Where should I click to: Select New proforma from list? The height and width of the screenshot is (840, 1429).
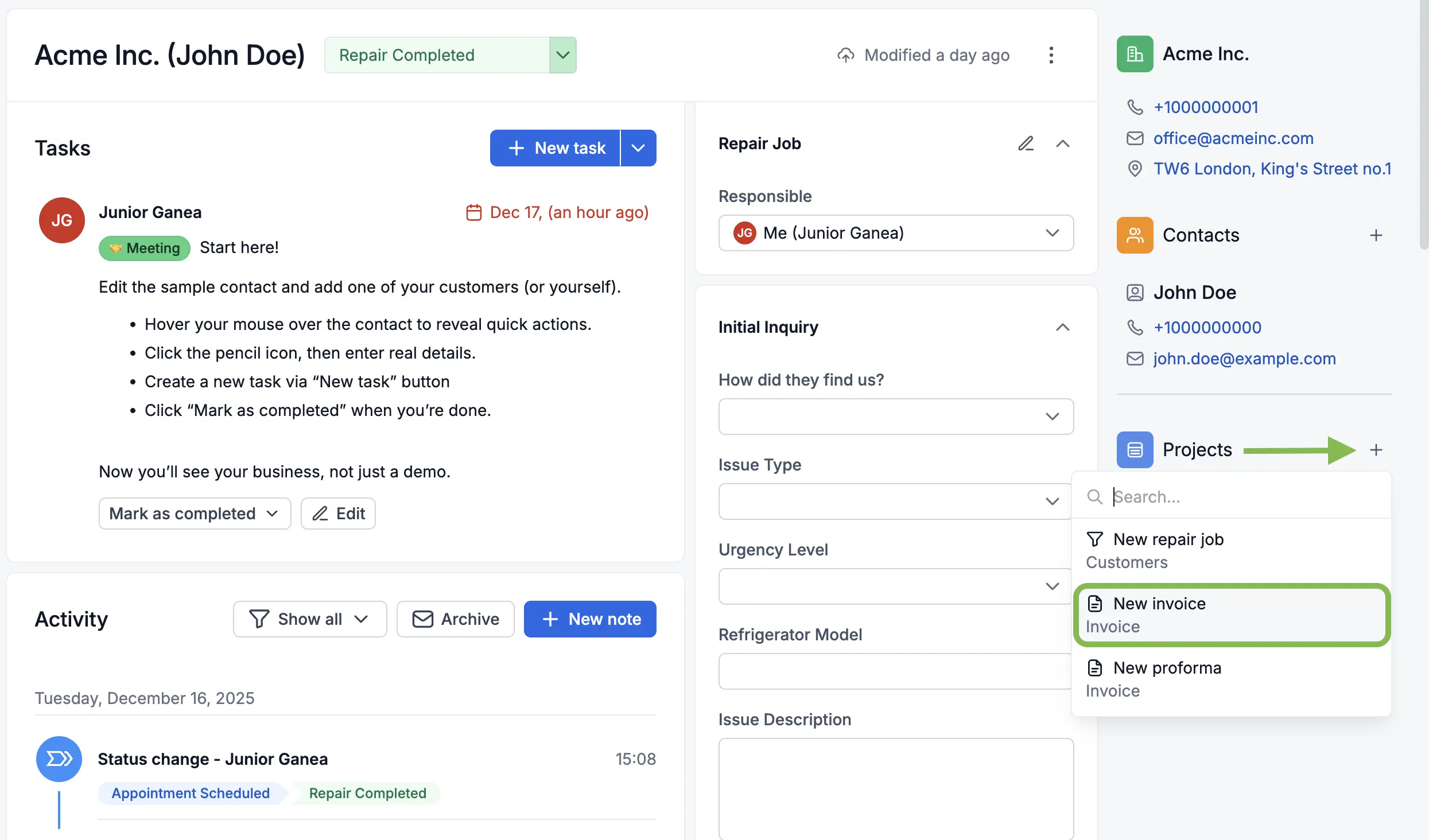click(x=1231, y=679)
